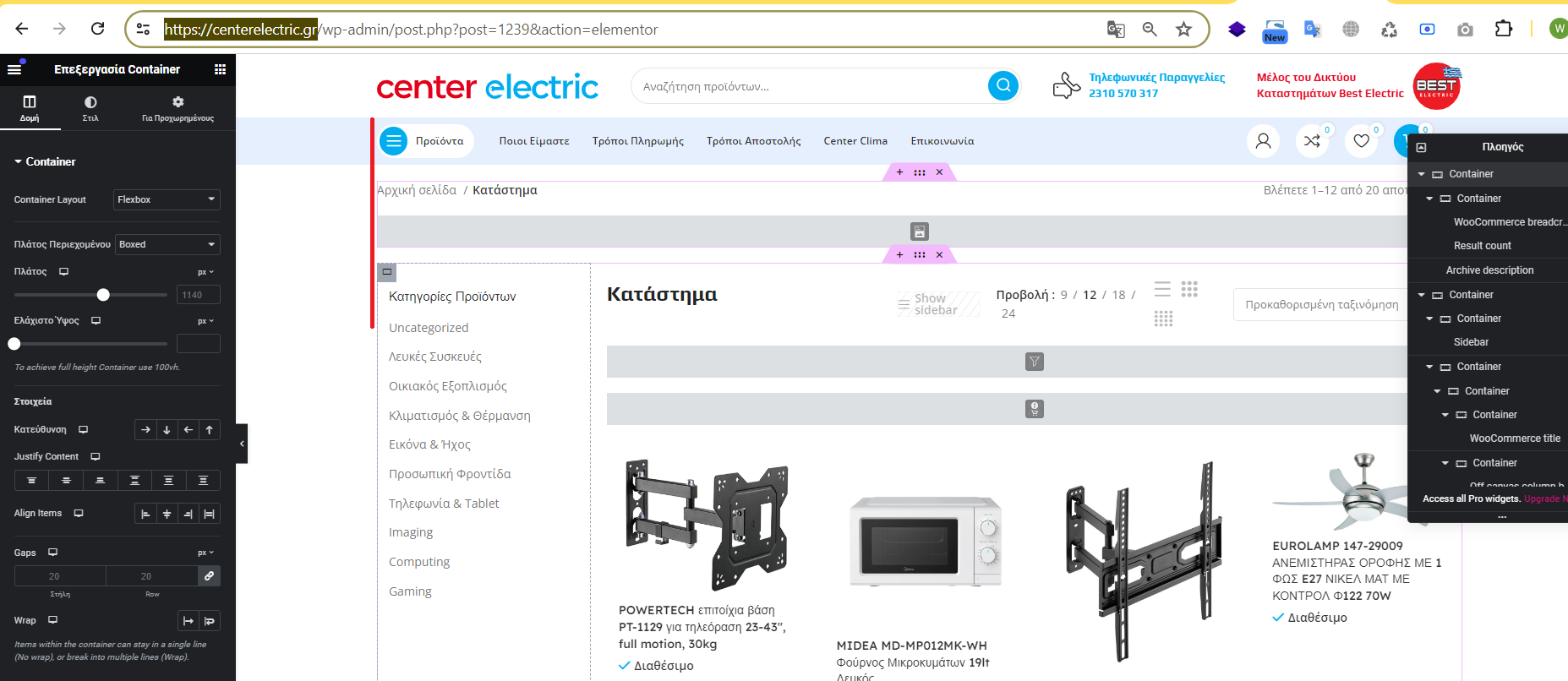Set Justify Content to start
This screenshot has height=681, width=1568.
click(x=31, y=481)
